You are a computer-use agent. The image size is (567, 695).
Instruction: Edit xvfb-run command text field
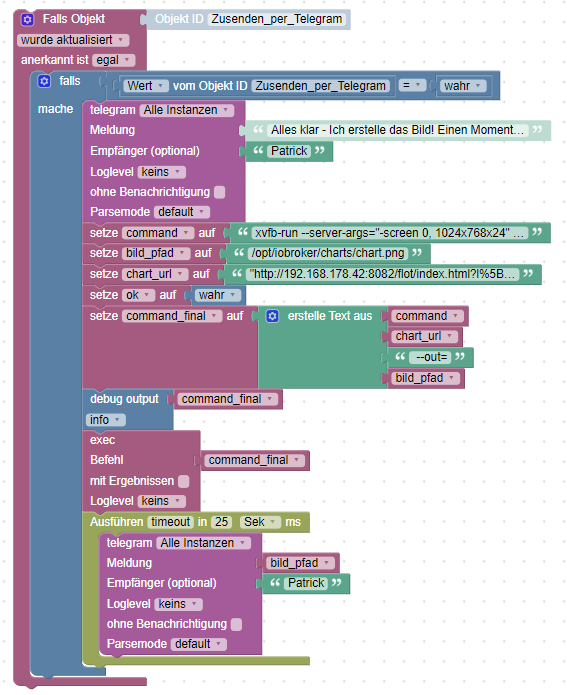(x=390, y=233)
